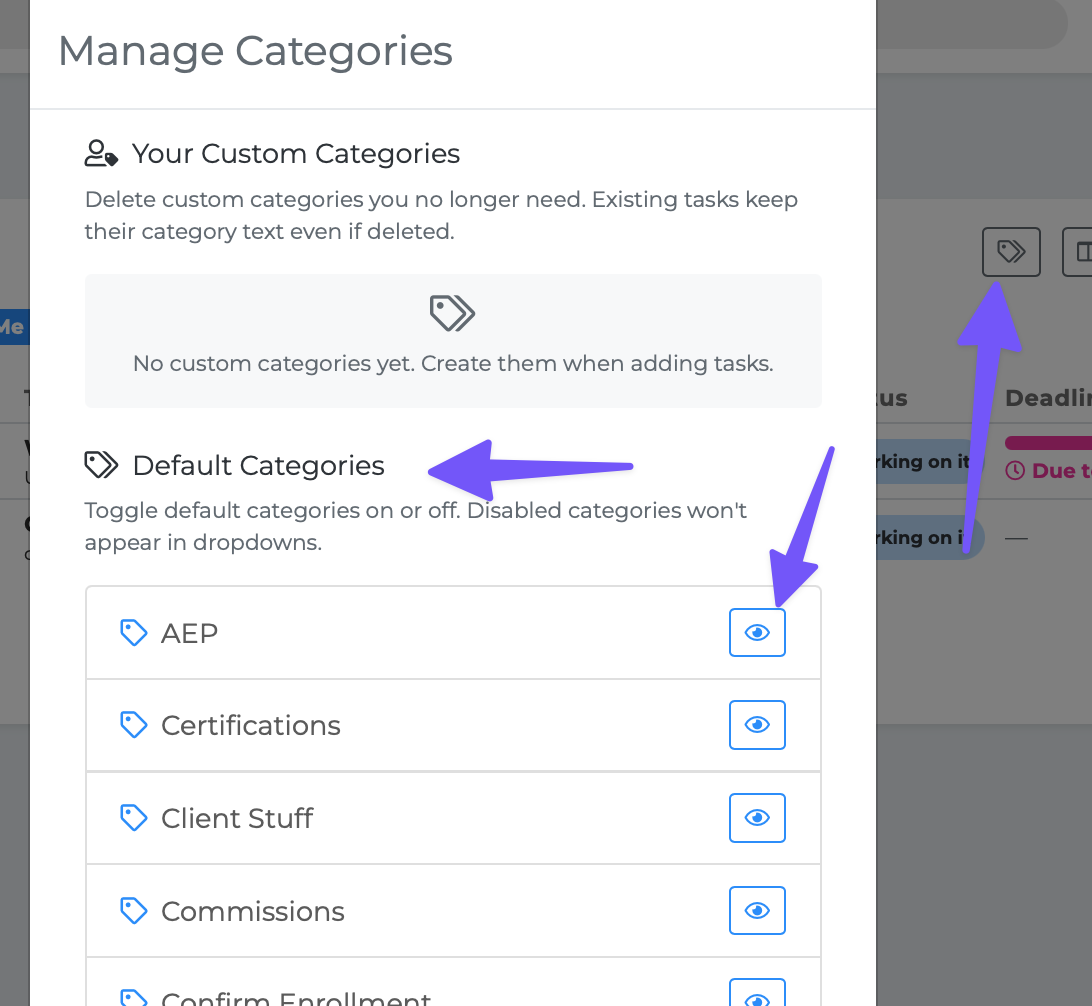
Task: Select the blue Me tab at left edge
Action: 12,327
